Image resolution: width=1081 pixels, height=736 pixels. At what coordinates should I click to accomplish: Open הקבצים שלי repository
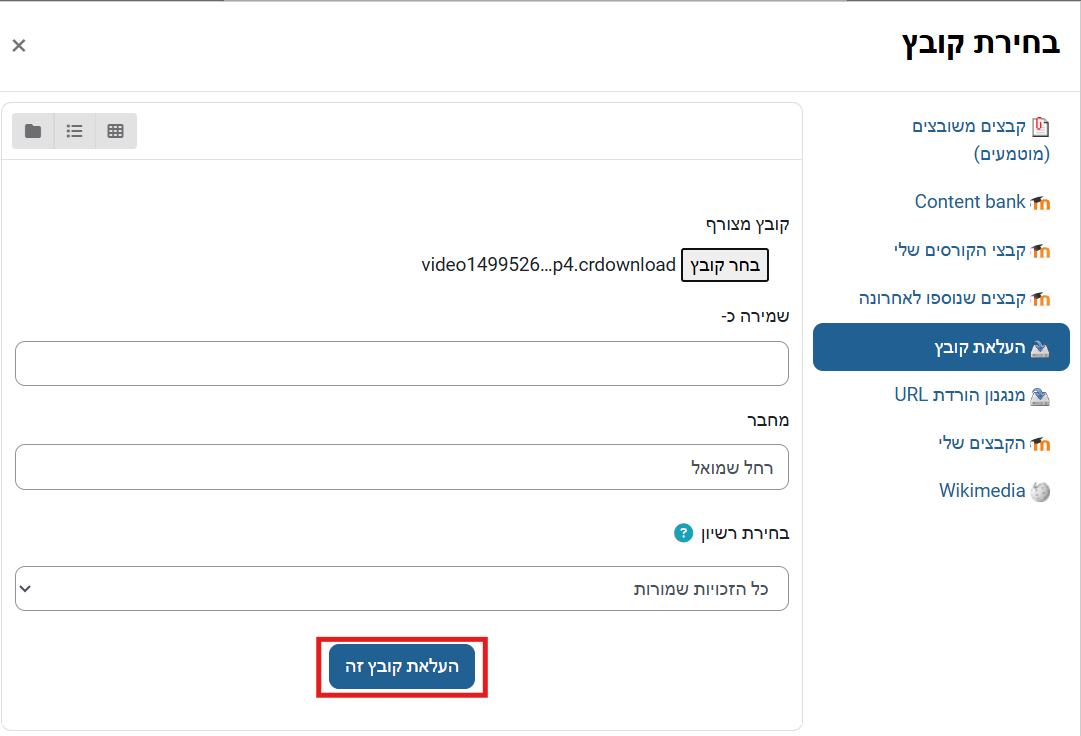[x=982, y=443]
